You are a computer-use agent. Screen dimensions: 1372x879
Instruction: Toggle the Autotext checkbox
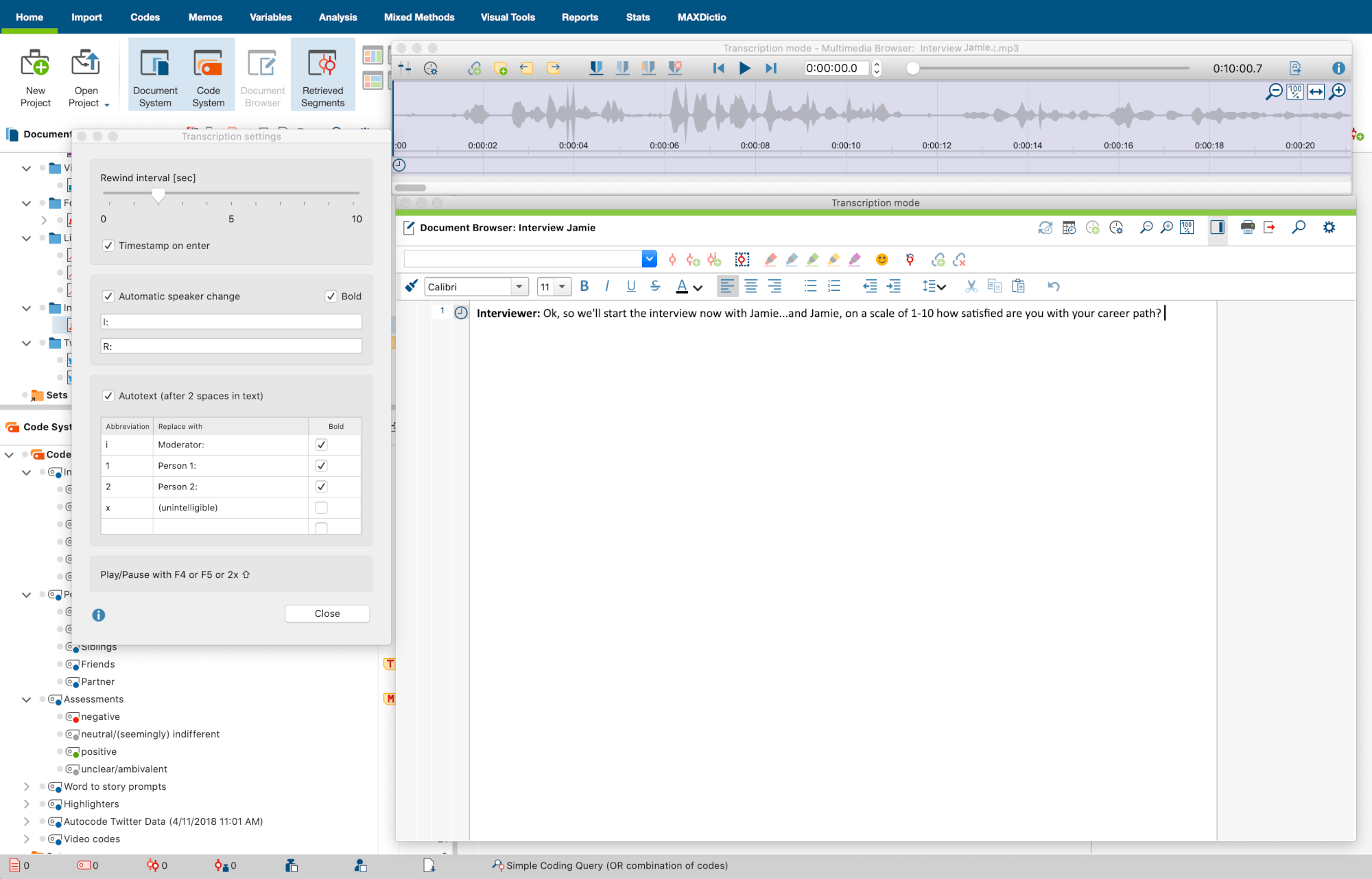point(108,396)
